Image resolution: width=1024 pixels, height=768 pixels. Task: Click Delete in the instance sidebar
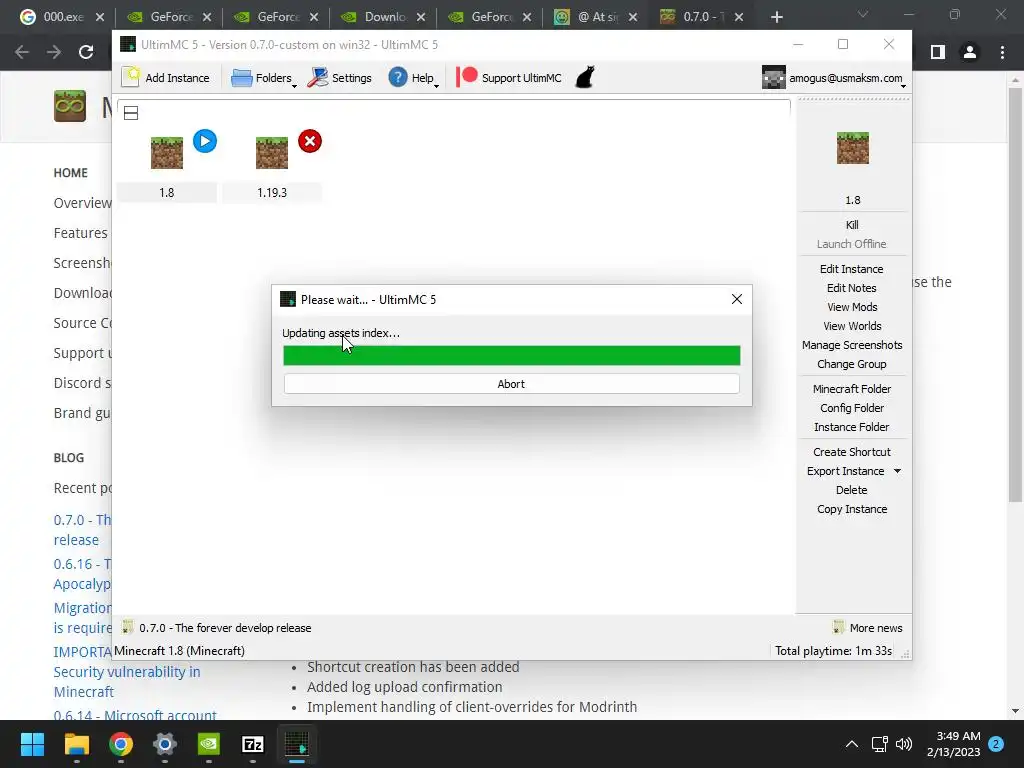tap(852, 490)
